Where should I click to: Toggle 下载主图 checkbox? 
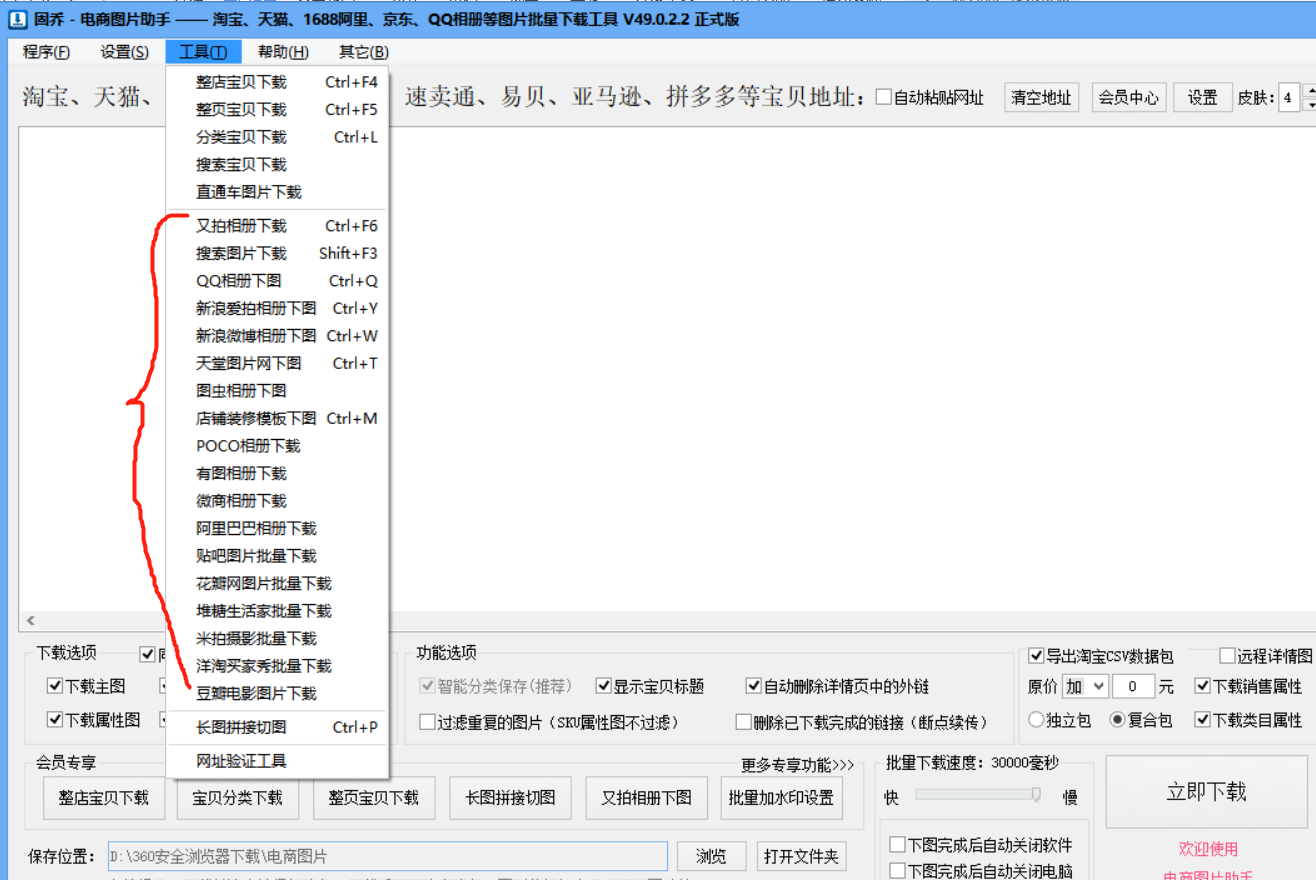(x=55, y=686)
